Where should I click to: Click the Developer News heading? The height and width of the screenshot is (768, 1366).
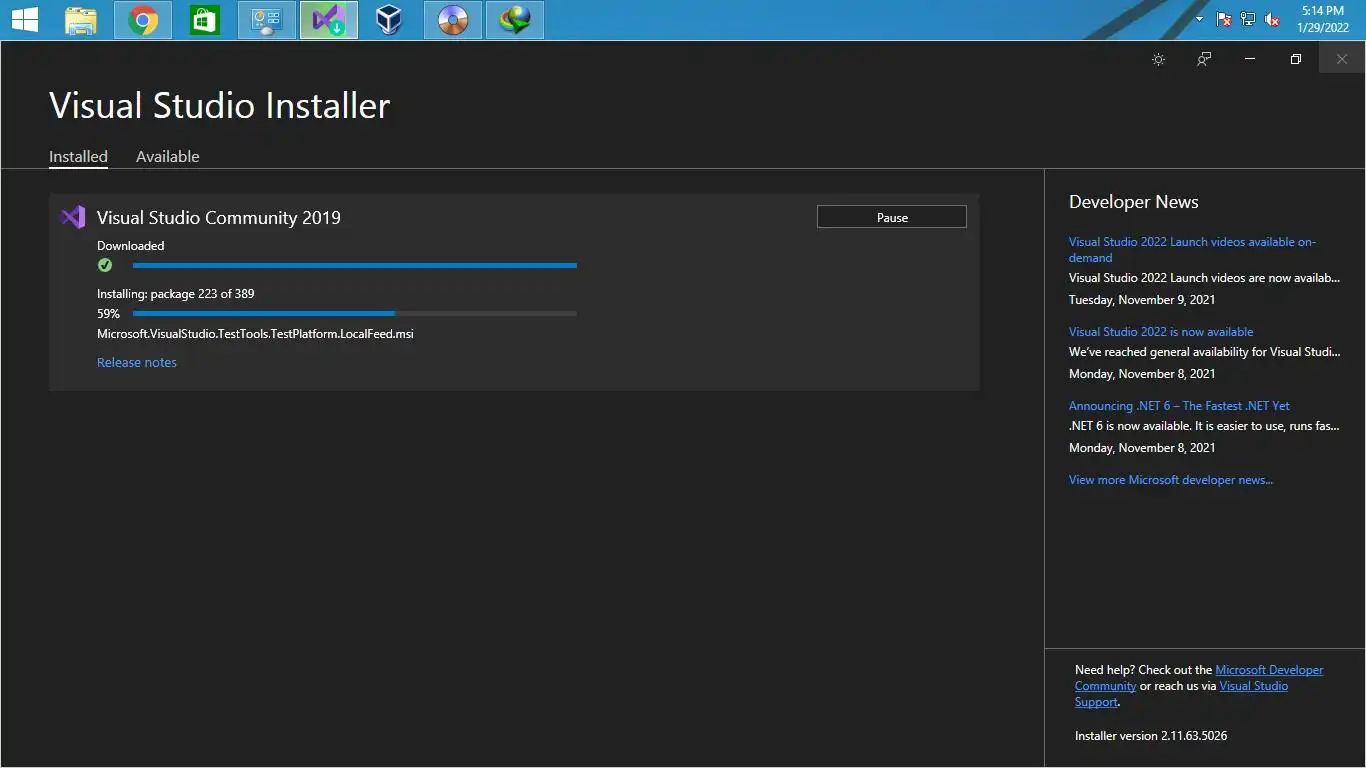click(1134, 201)
